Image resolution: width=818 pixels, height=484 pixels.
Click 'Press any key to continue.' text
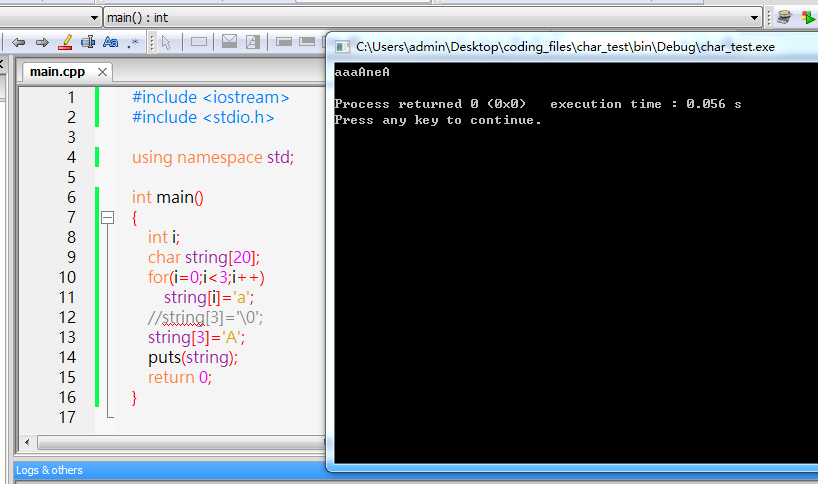(438, 120)
